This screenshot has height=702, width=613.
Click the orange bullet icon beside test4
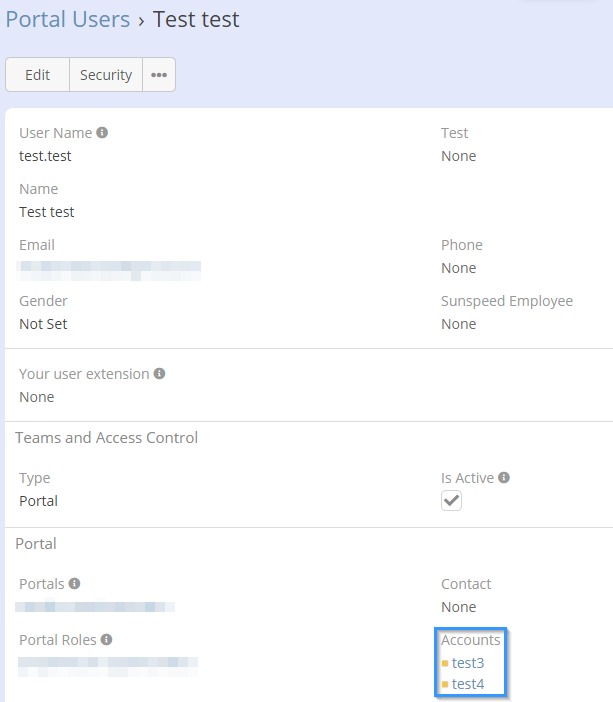(x=445, y=685)
